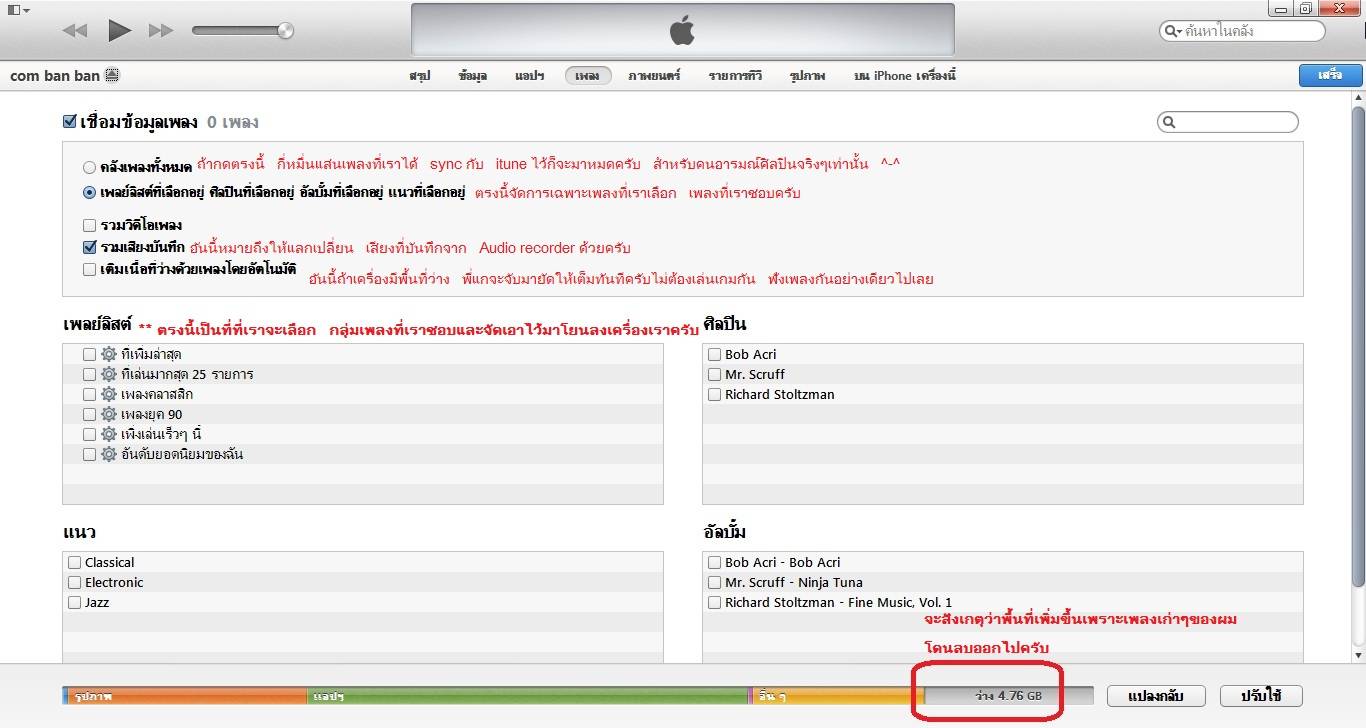Screen dimensions: 1366x728
Task: Check the Mr. Scruff - Ninja Tuna album checkbox
Action: pyautogui.click(x=714, y=582)
